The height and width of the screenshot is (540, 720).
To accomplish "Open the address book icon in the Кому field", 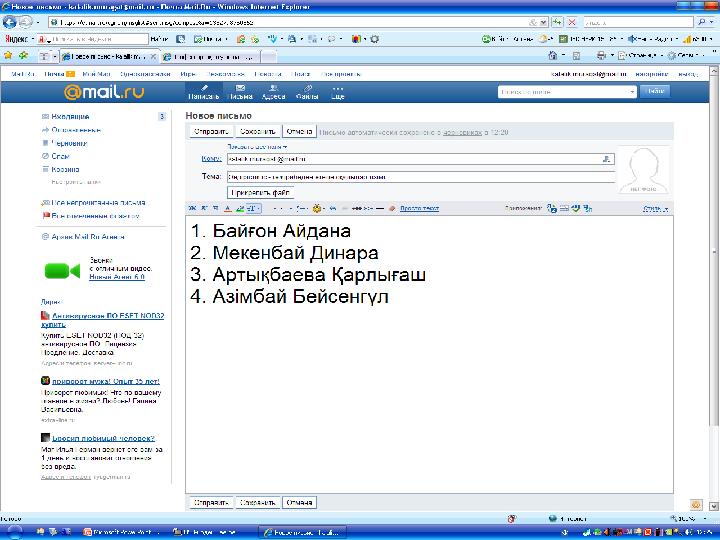I will click(606, 159).
